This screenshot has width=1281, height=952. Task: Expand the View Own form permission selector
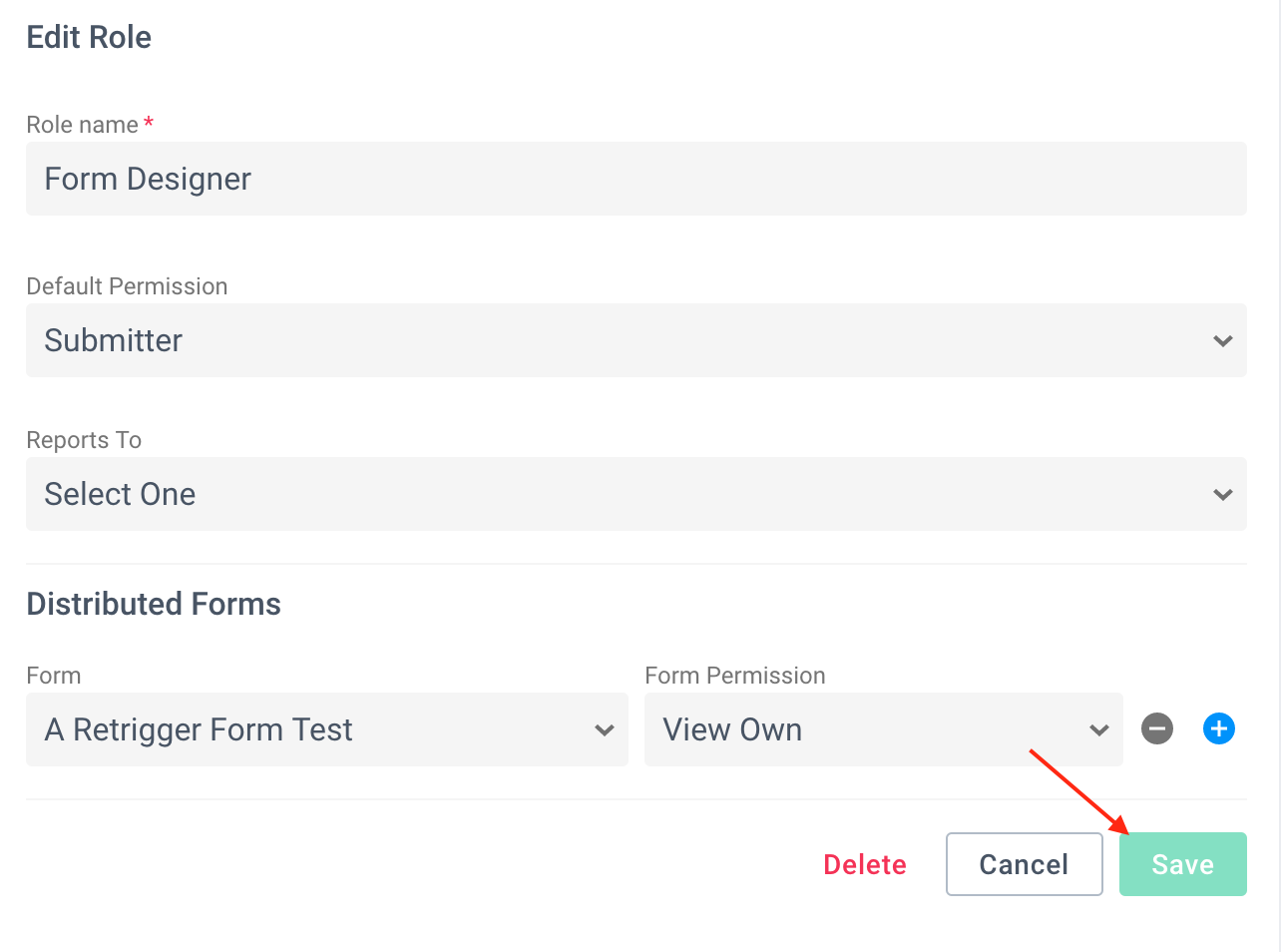tap(884, 729)
